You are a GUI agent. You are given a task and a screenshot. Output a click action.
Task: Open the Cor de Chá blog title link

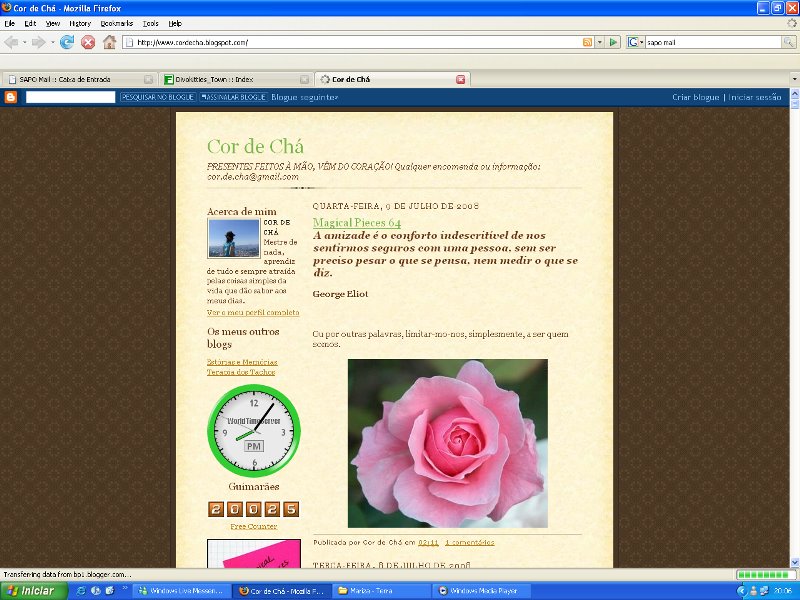coord(255,146)
